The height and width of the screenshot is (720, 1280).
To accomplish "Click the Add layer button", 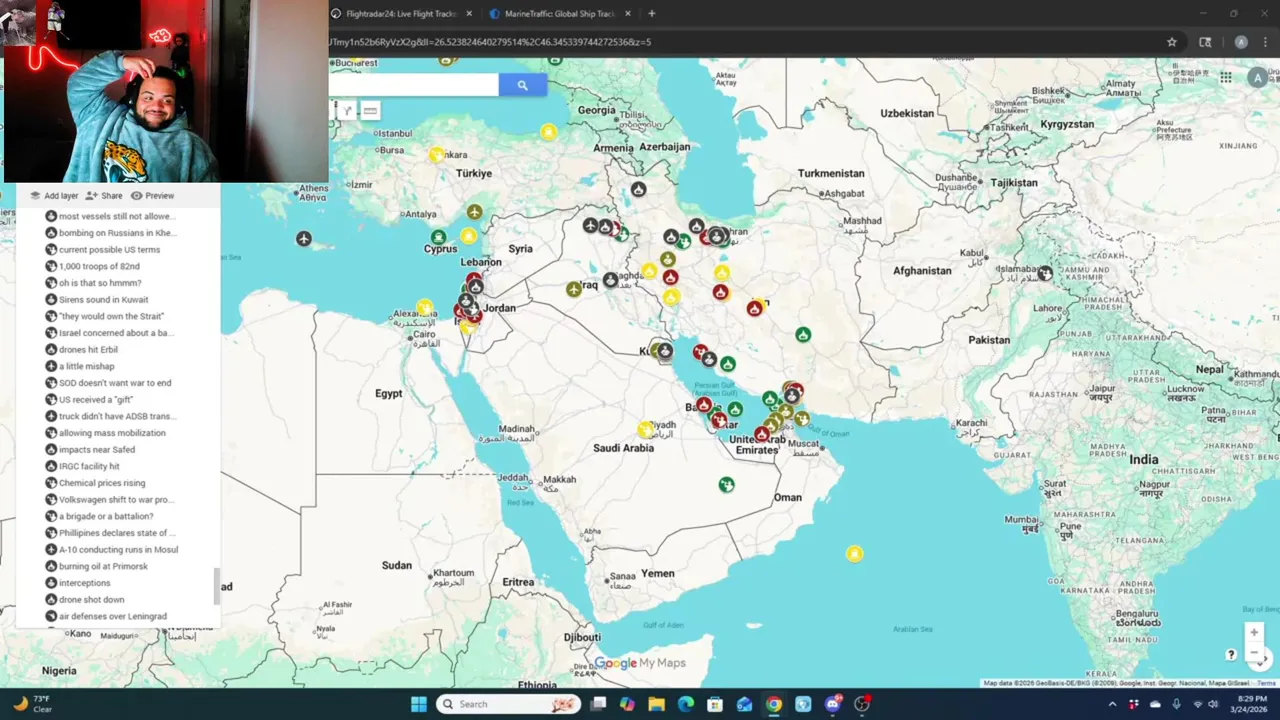I will click(x=54, y=196).
